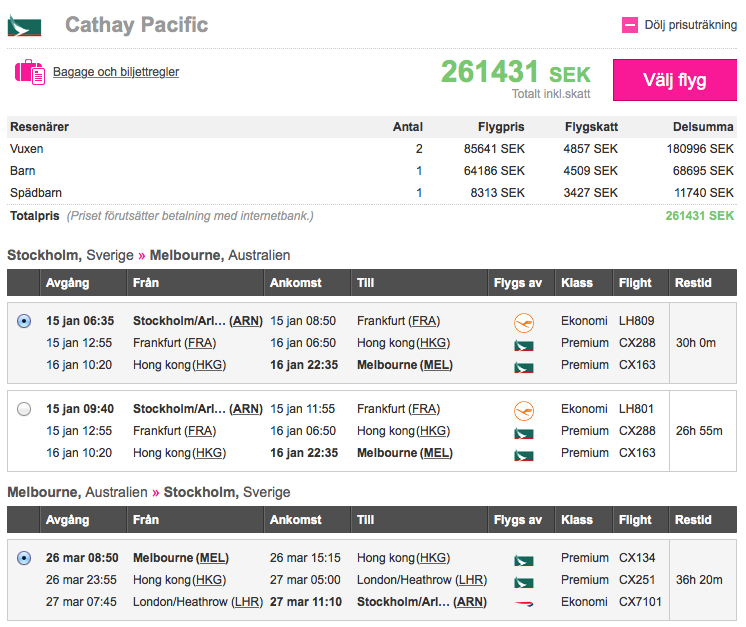Click Cathay logo on flight CX251 row

[523, 581]
